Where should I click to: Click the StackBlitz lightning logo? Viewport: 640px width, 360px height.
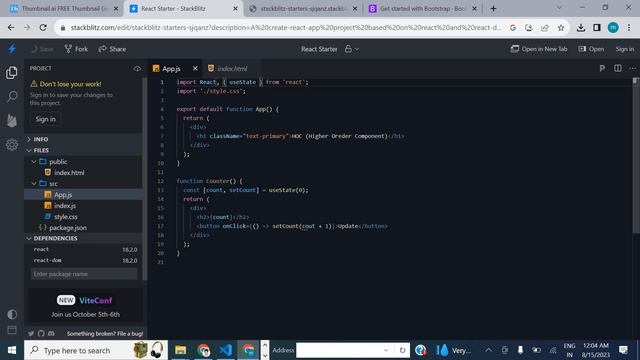pyautogui.click(x=12, y=49)
